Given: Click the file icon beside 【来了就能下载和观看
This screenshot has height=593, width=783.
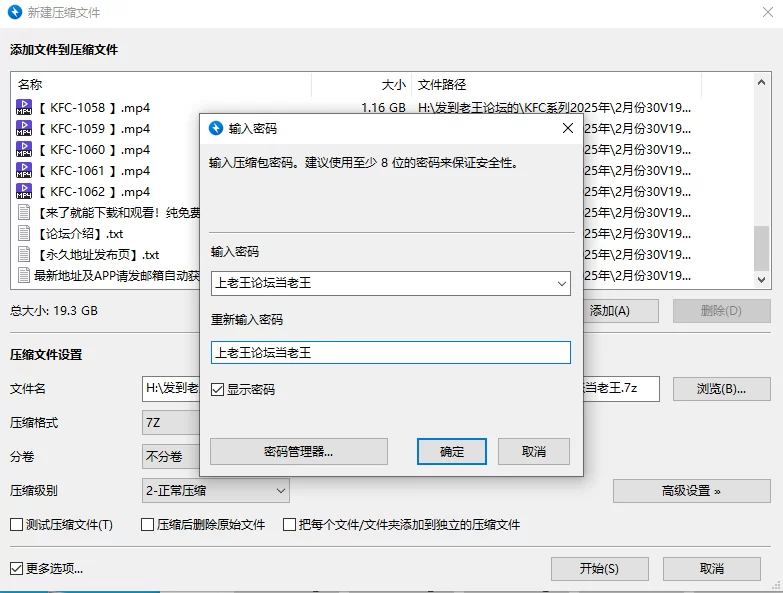Looking at the screenshot, I should point(24,212).
